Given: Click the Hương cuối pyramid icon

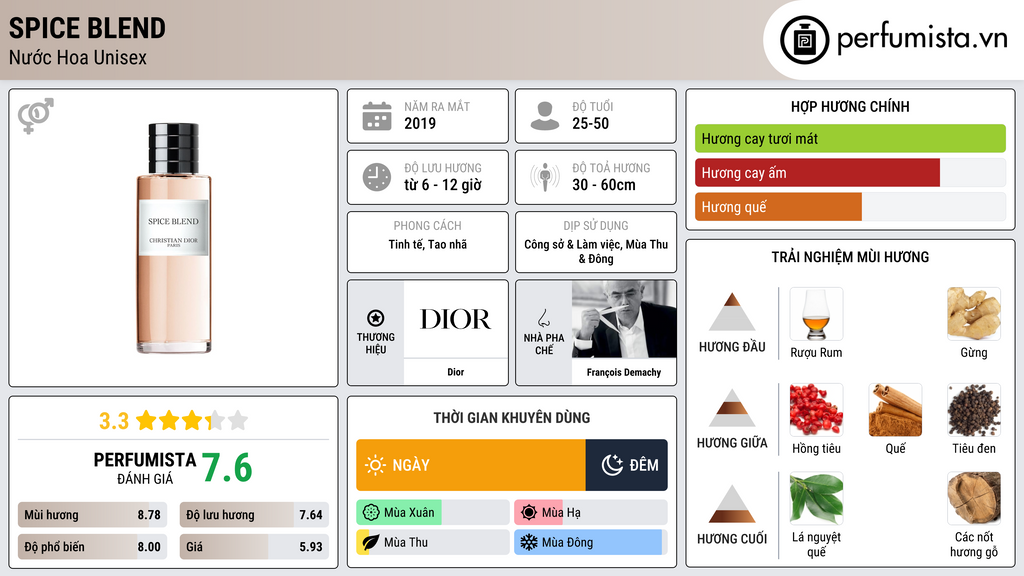Looking at the screenshot, I should (x=732, y=505).
